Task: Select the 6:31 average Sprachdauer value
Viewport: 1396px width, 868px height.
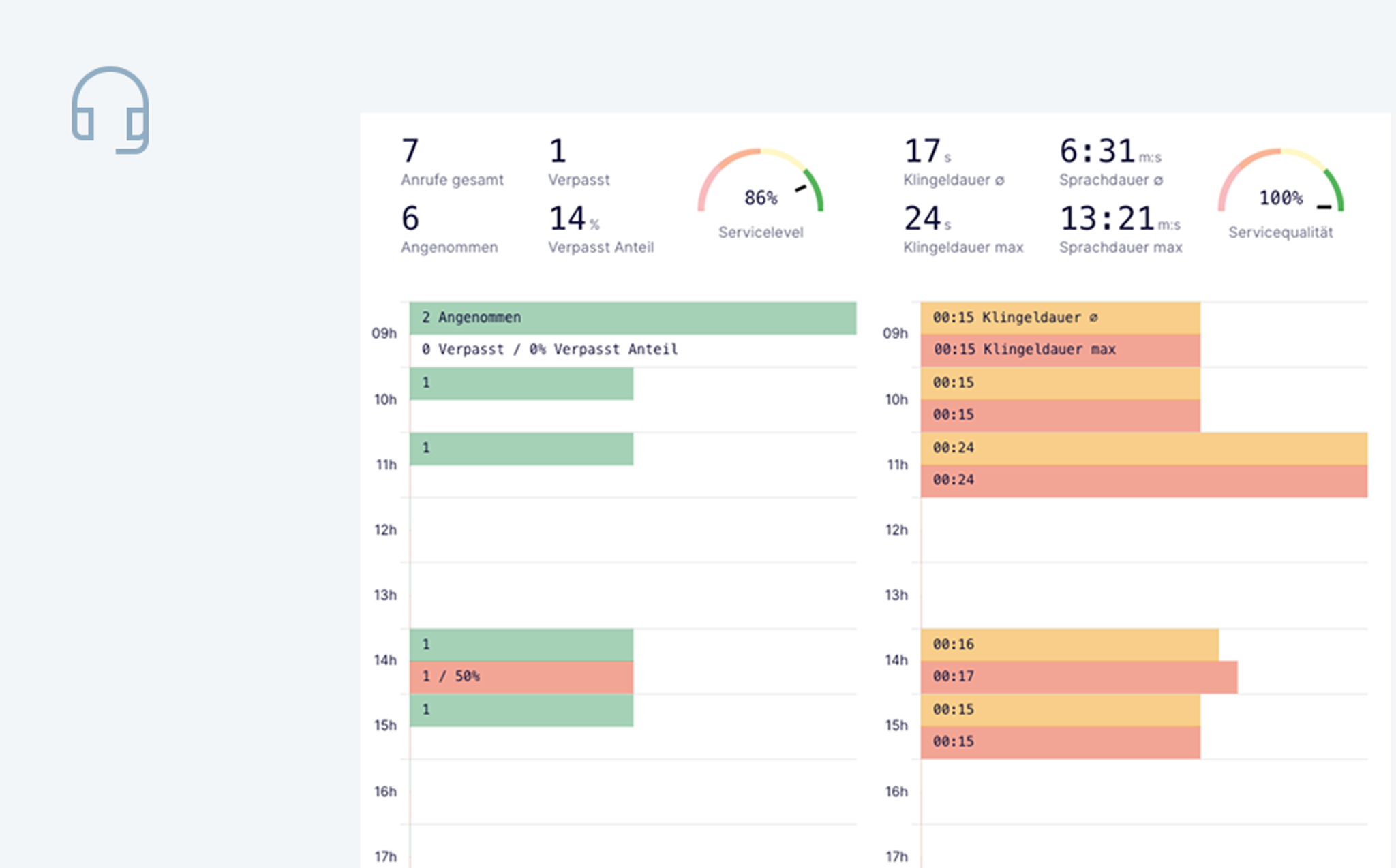Action: point(1097,151)
